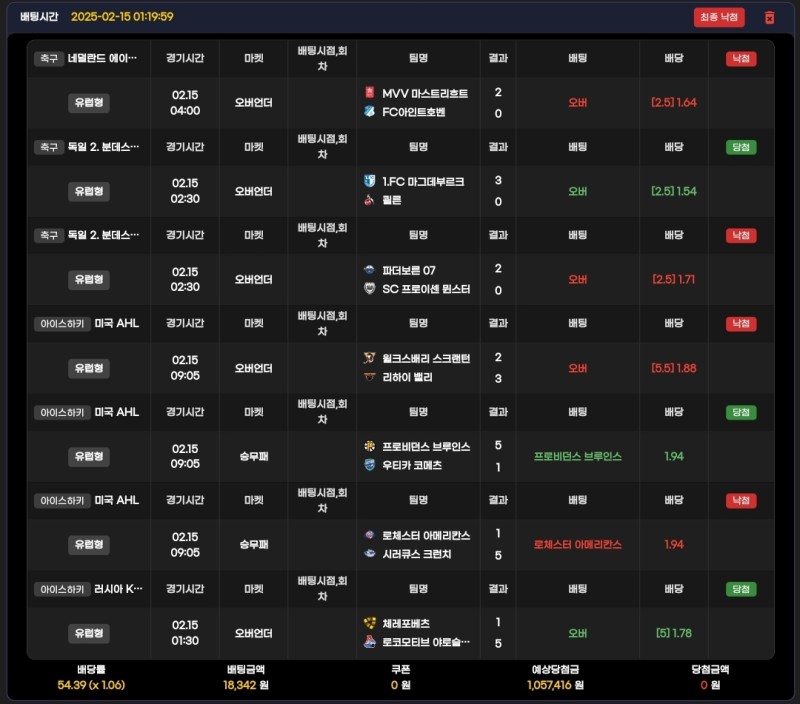Select the 1.FC 마그데부르크 team crest
The height and width of the screenshot is (704, 800).
coord(370,181)
